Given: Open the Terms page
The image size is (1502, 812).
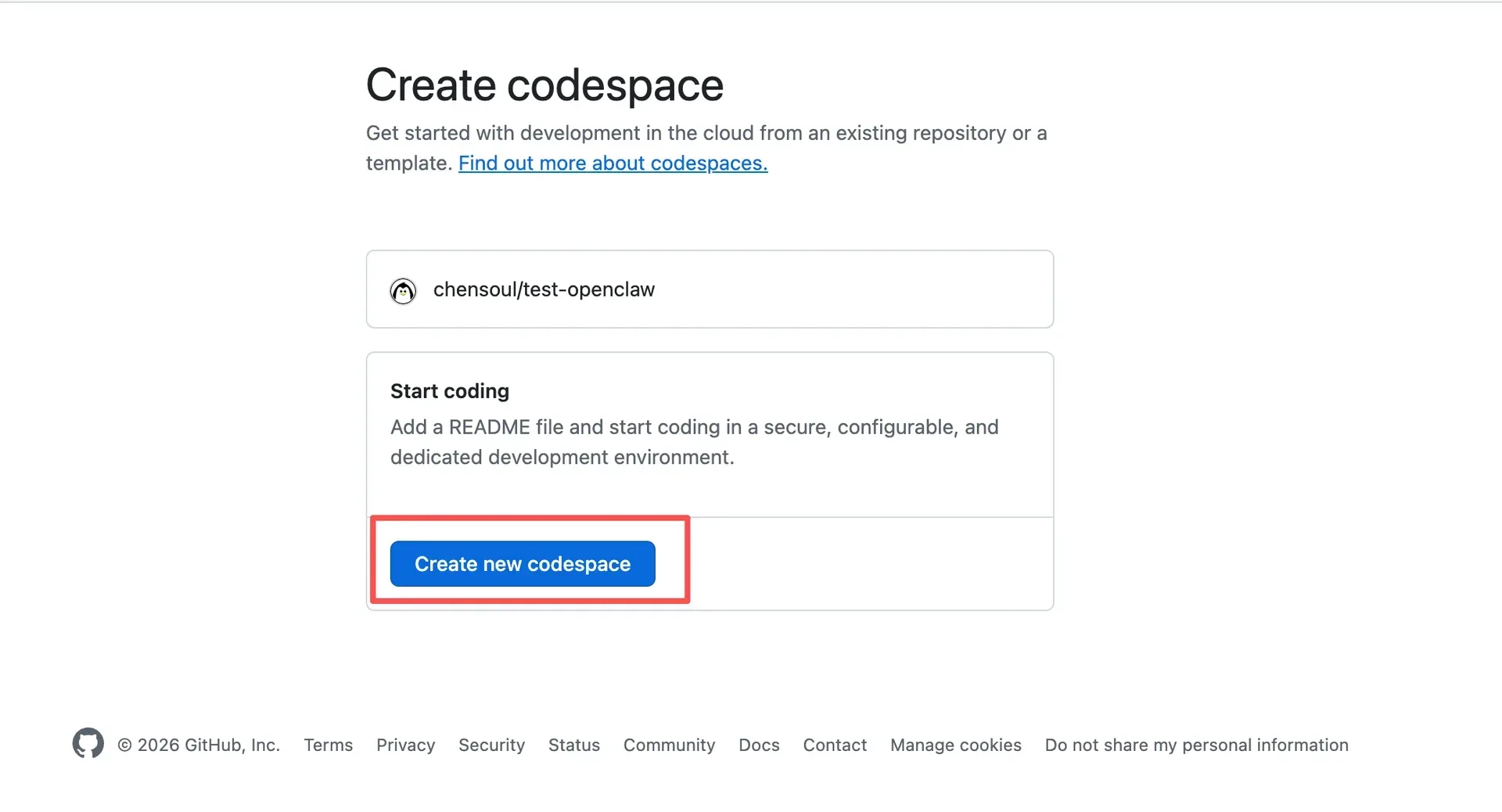Looking at the screenshot, I should point(328,745).
